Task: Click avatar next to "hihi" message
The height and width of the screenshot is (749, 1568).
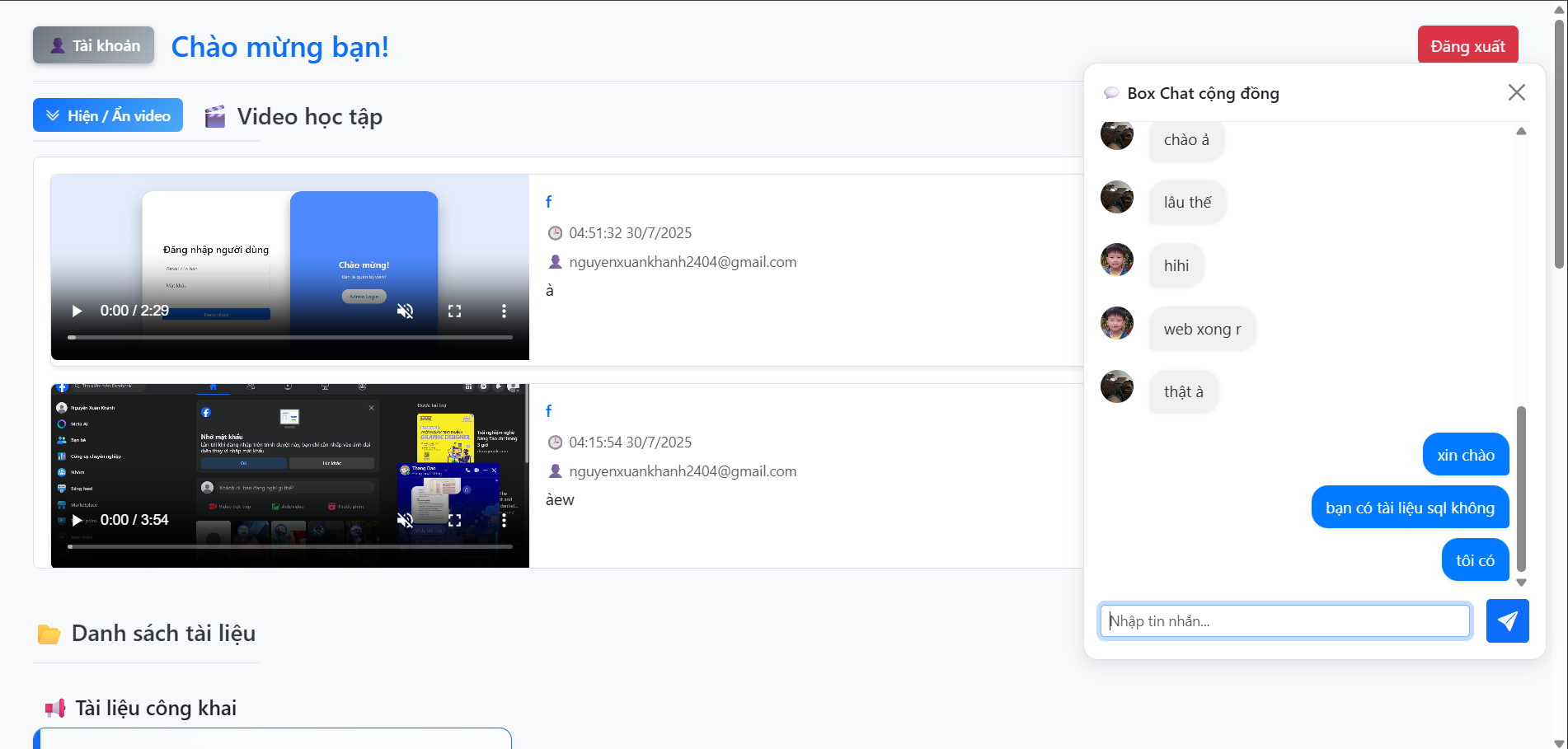Action: tap(1117, 260)
